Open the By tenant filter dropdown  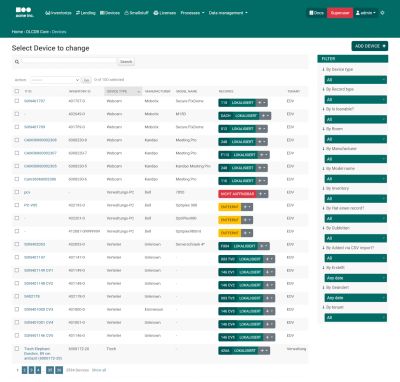pyautogui.click(x=356, y=317)
